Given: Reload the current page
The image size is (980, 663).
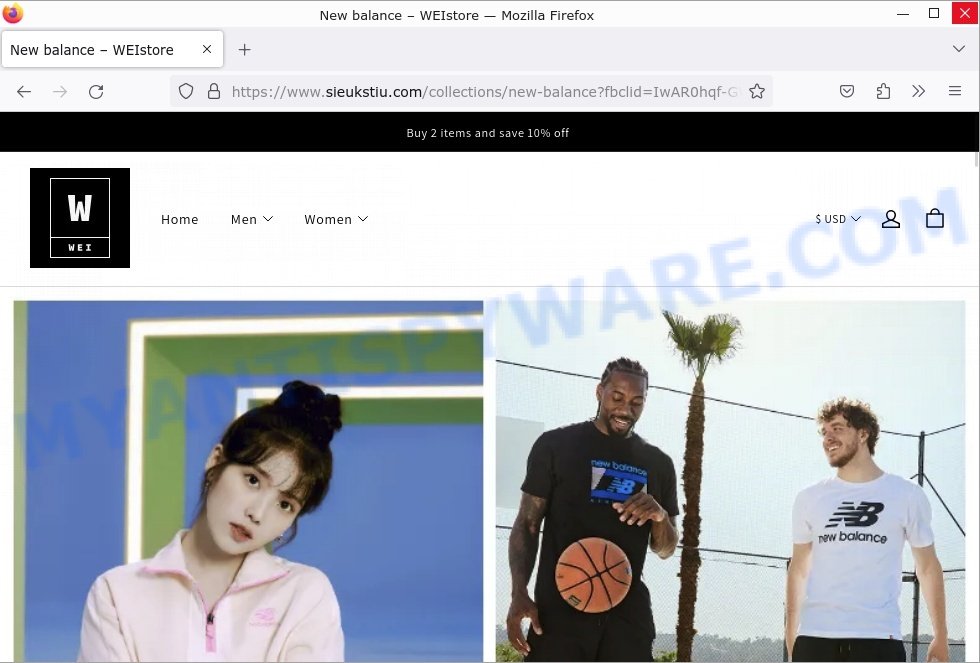Looking at the screenshot, I should tap(96, 92).
